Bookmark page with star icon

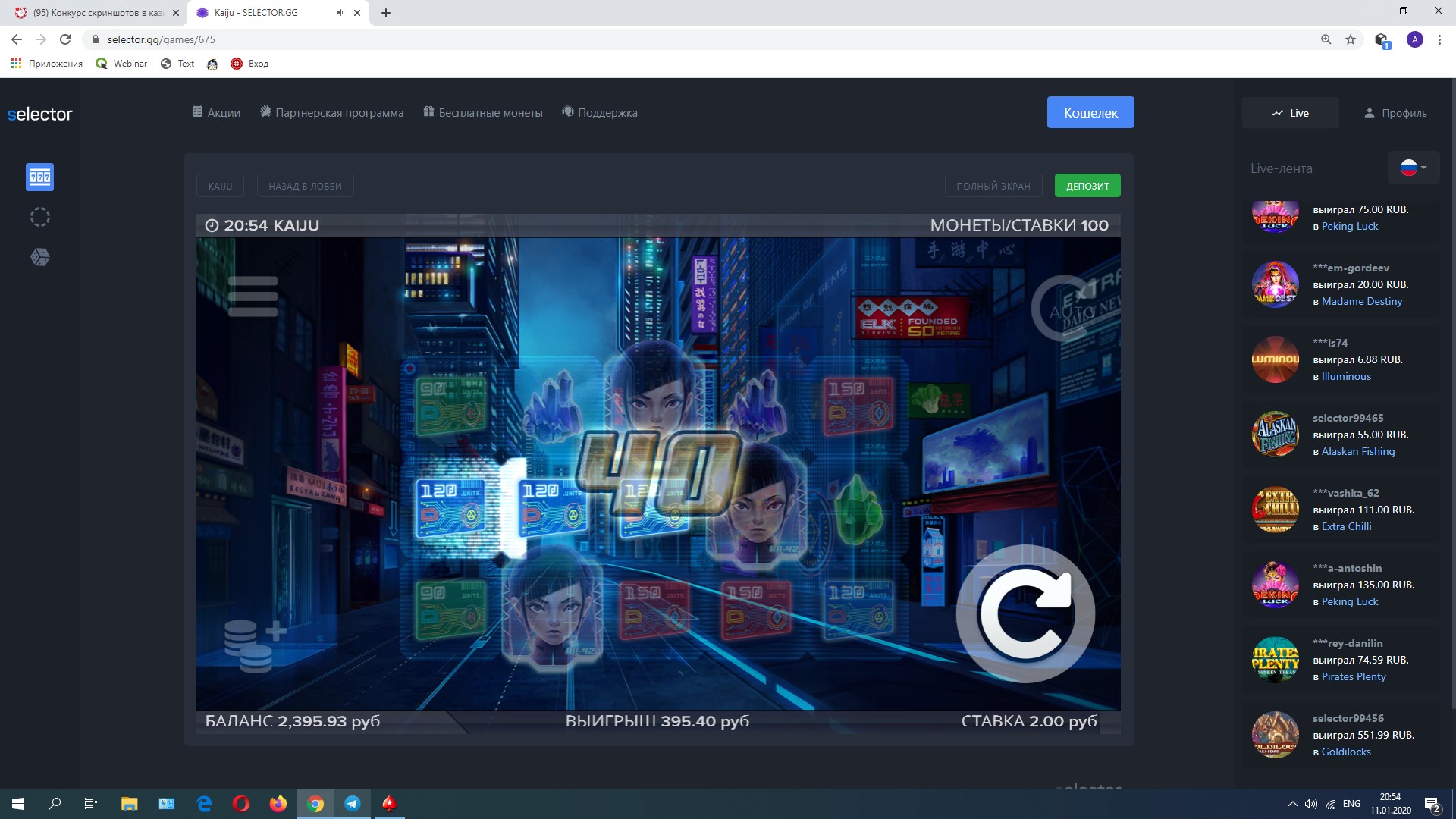(1351, 39)
